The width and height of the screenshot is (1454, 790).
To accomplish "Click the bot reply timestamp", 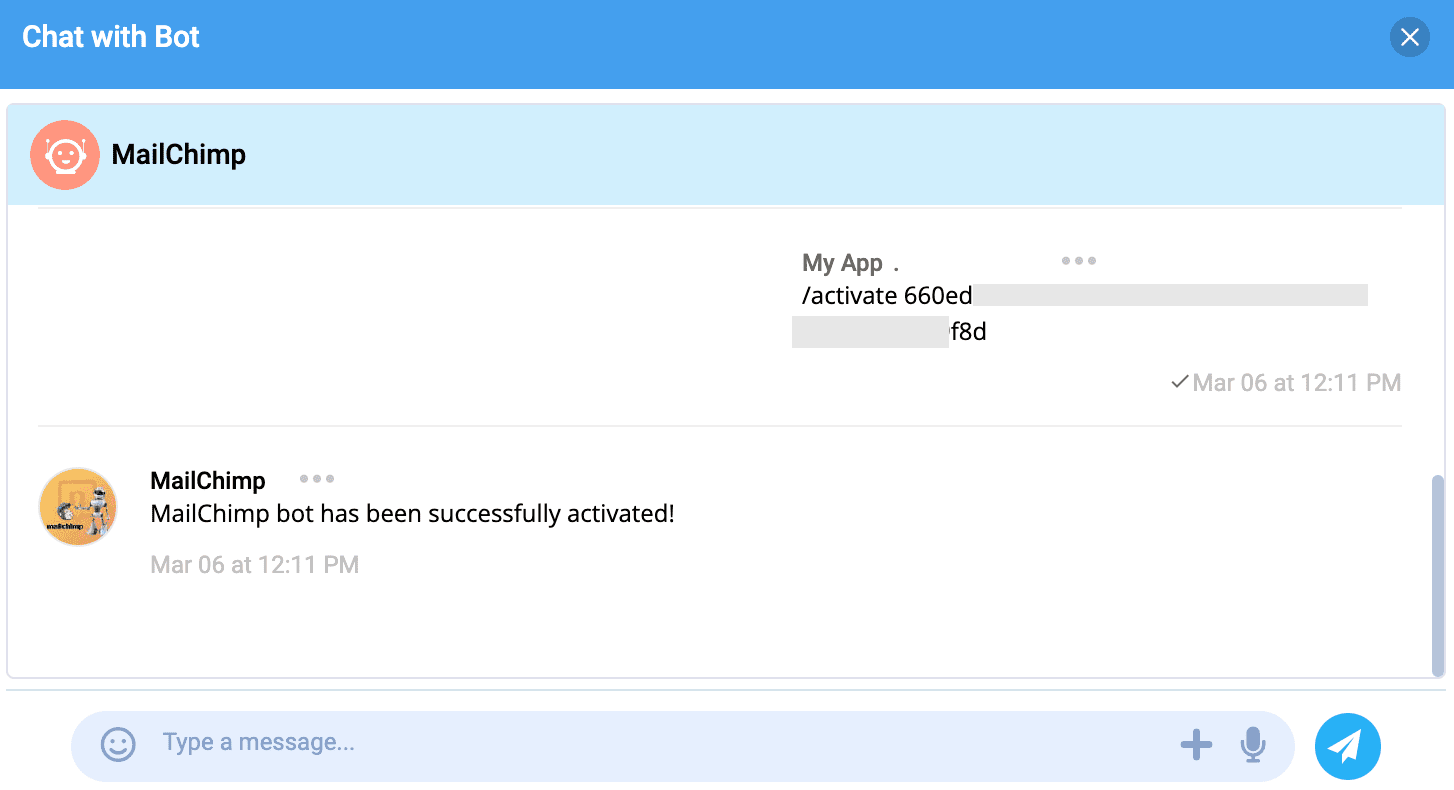I will tap(254, 565).
